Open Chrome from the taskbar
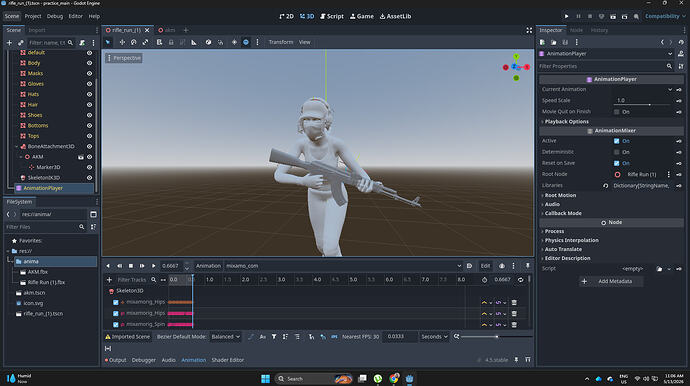Viewport: 690px width, 386px height. [393, 379]
